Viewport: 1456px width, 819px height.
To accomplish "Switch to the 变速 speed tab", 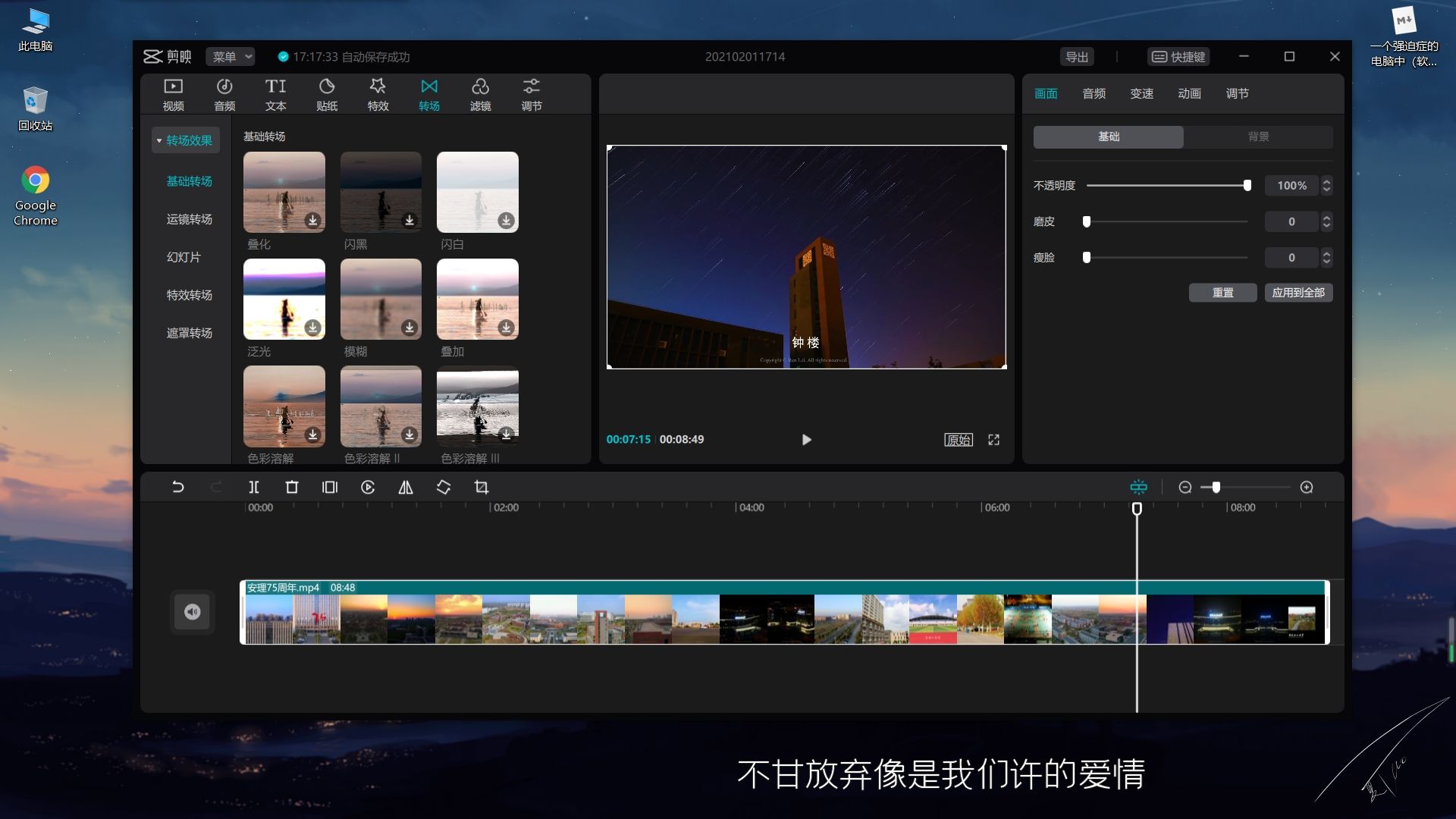I will click(1141, 93).
